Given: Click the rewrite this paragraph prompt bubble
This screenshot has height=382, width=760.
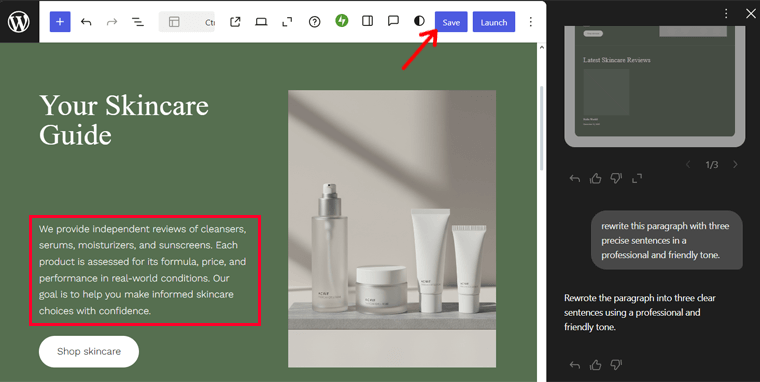Looking at the screenshot, I should [666, 240].
